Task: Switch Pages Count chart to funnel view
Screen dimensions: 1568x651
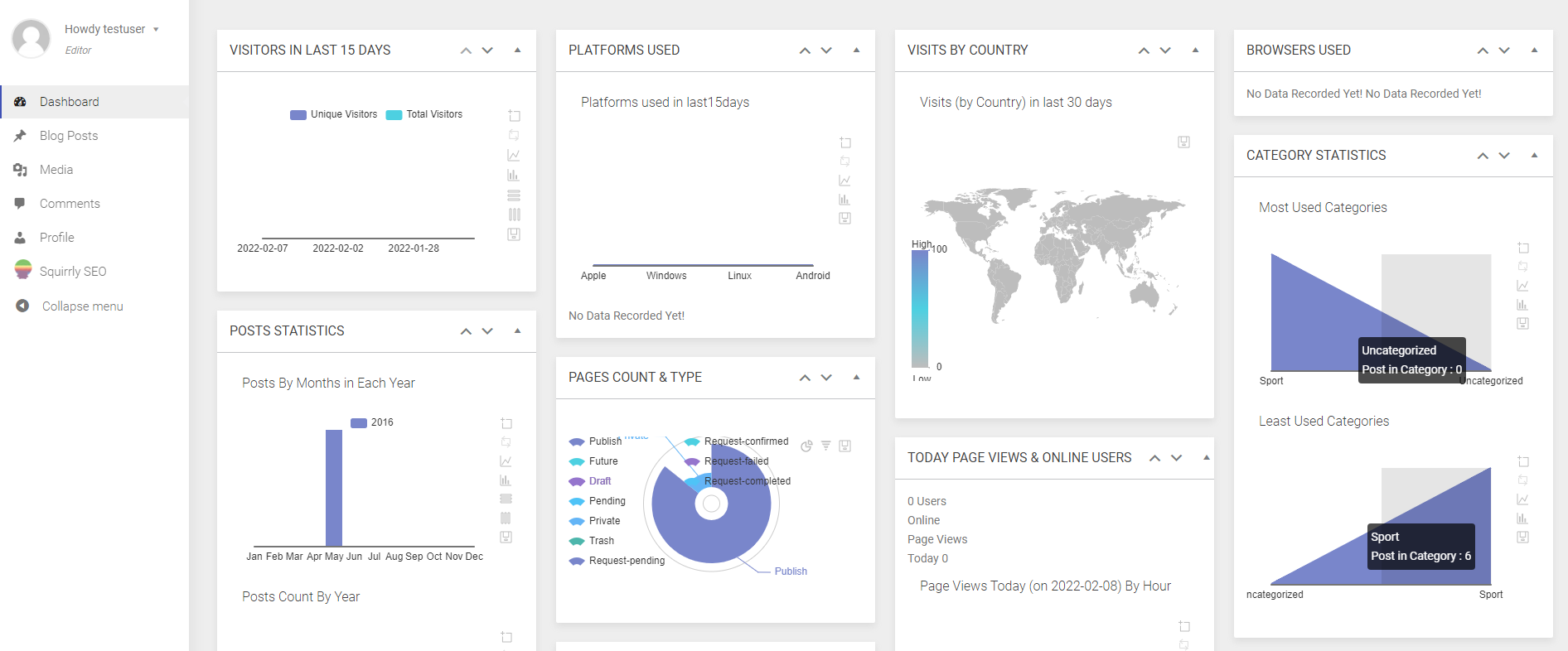Action: 826,446
